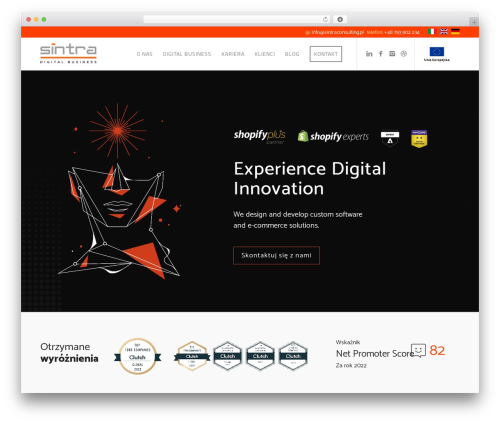
Task: Open the LinkedIn social icon
Action: coord(369,54)
